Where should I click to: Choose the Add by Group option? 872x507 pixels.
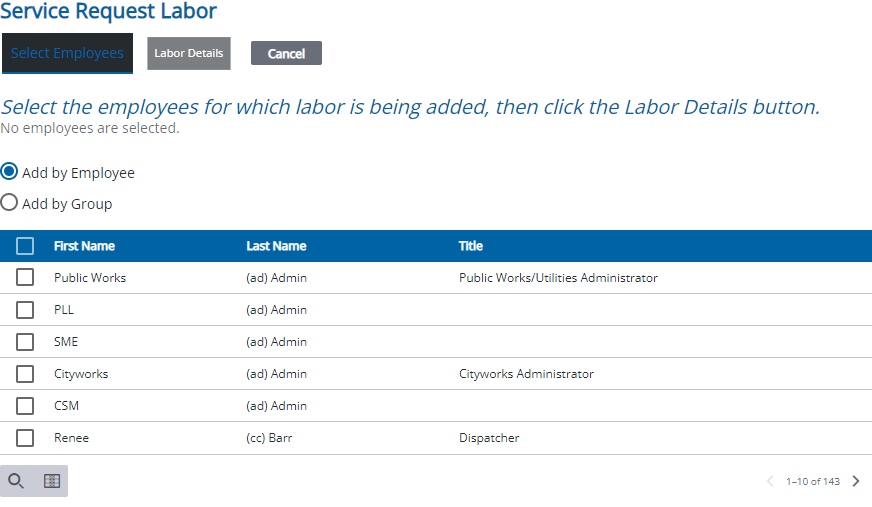click(10, 203)
